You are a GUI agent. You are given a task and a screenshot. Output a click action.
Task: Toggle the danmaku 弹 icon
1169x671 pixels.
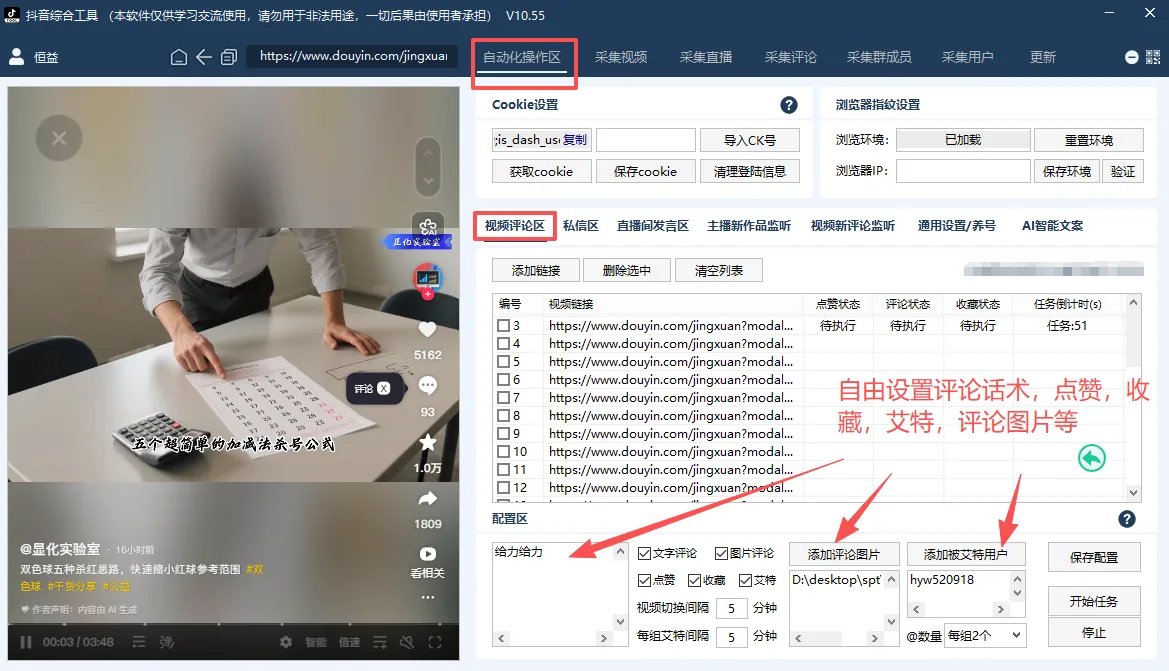coord(166,642)
